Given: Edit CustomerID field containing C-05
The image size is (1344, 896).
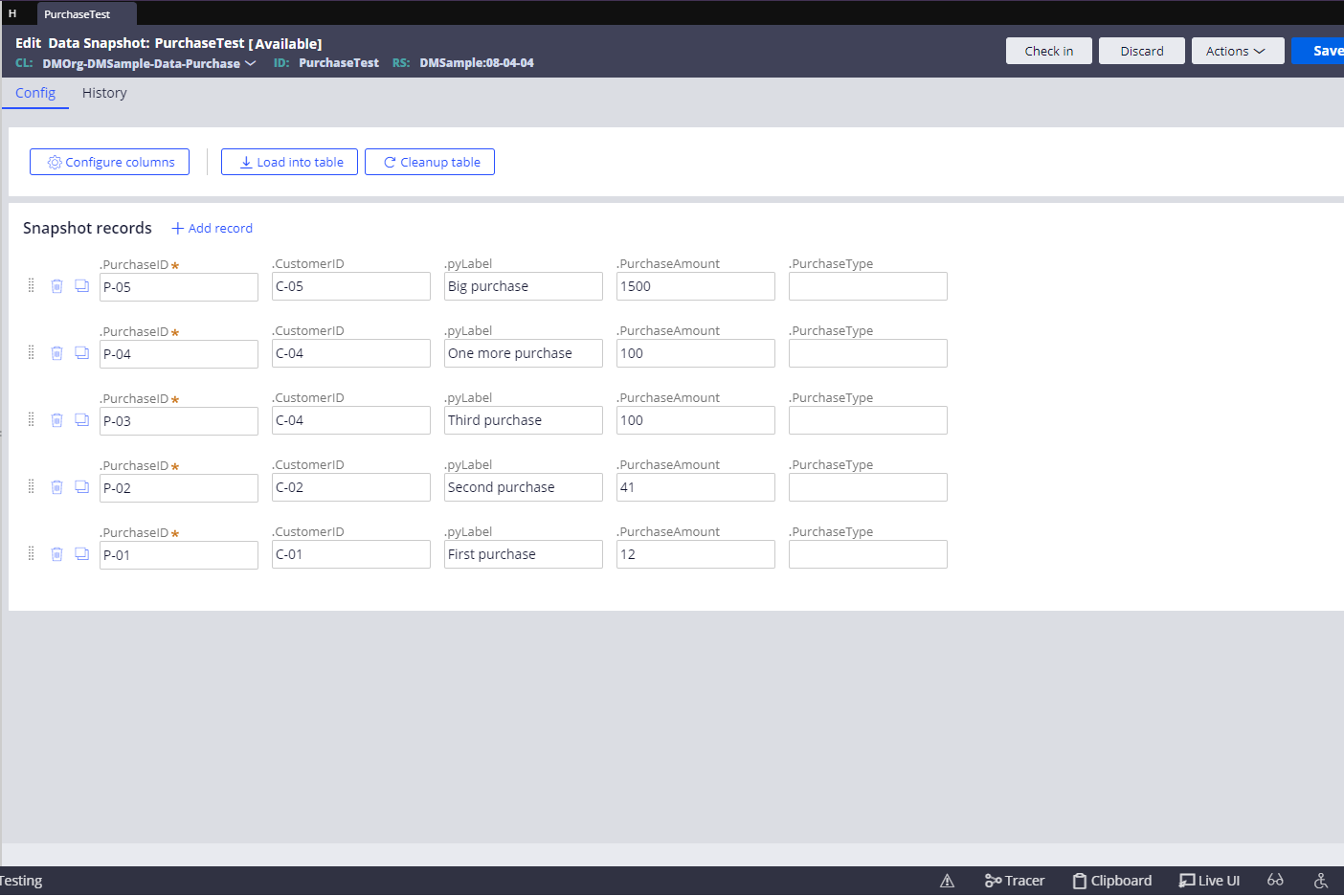Looking at the screenshot, I should coord(351,286).
